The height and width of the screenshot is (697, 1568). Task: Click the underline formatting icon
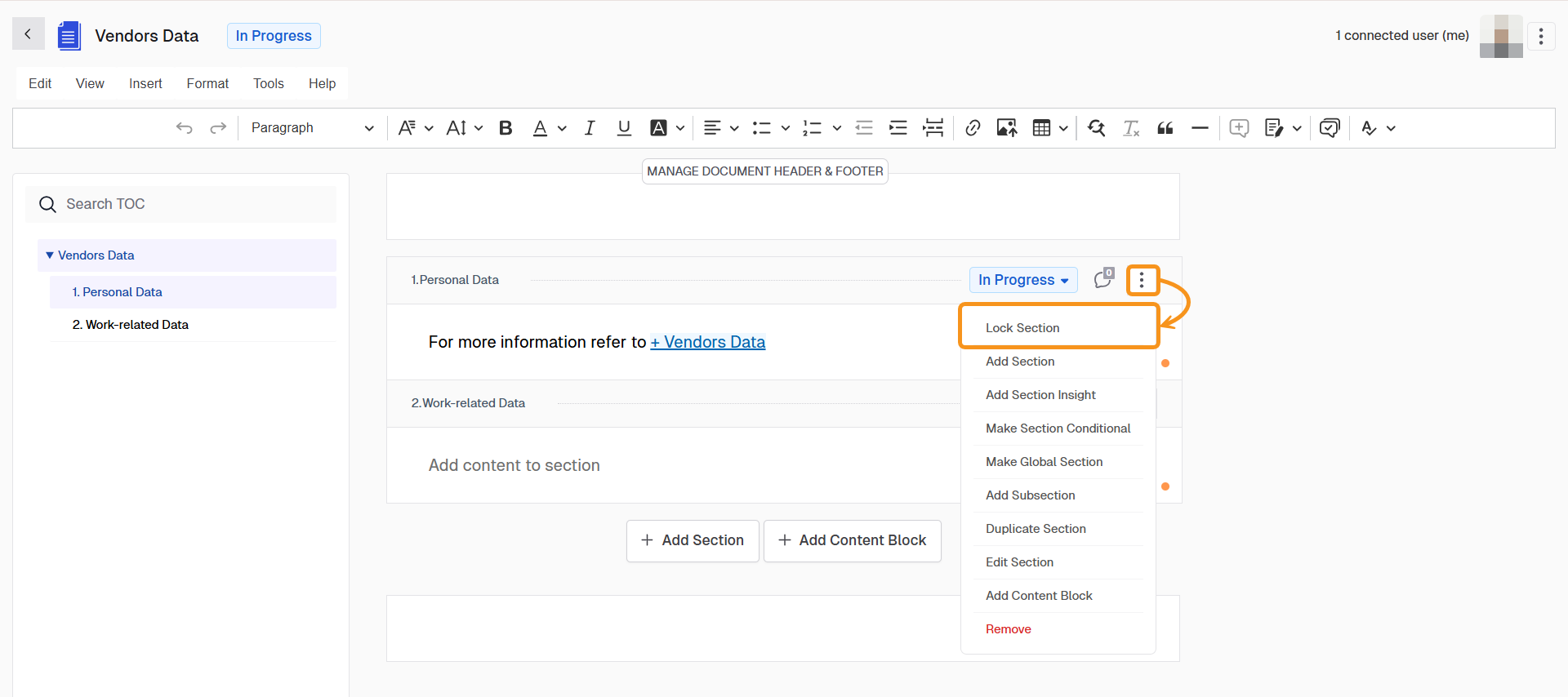624,128
